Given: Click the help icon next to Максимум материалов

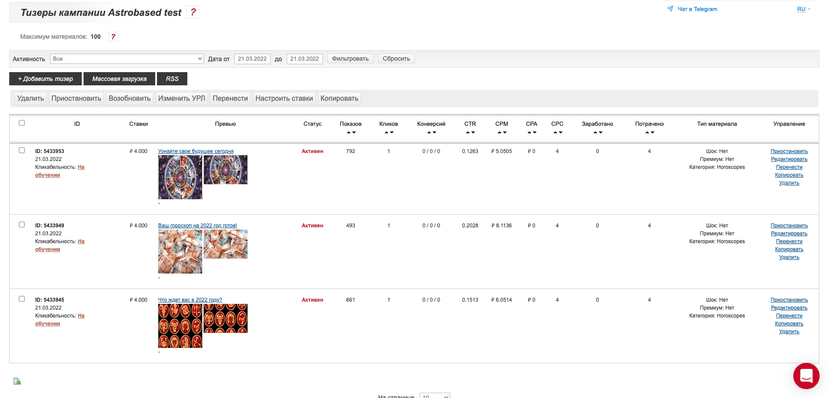Looking at the screenshot, I should (112, 37).
